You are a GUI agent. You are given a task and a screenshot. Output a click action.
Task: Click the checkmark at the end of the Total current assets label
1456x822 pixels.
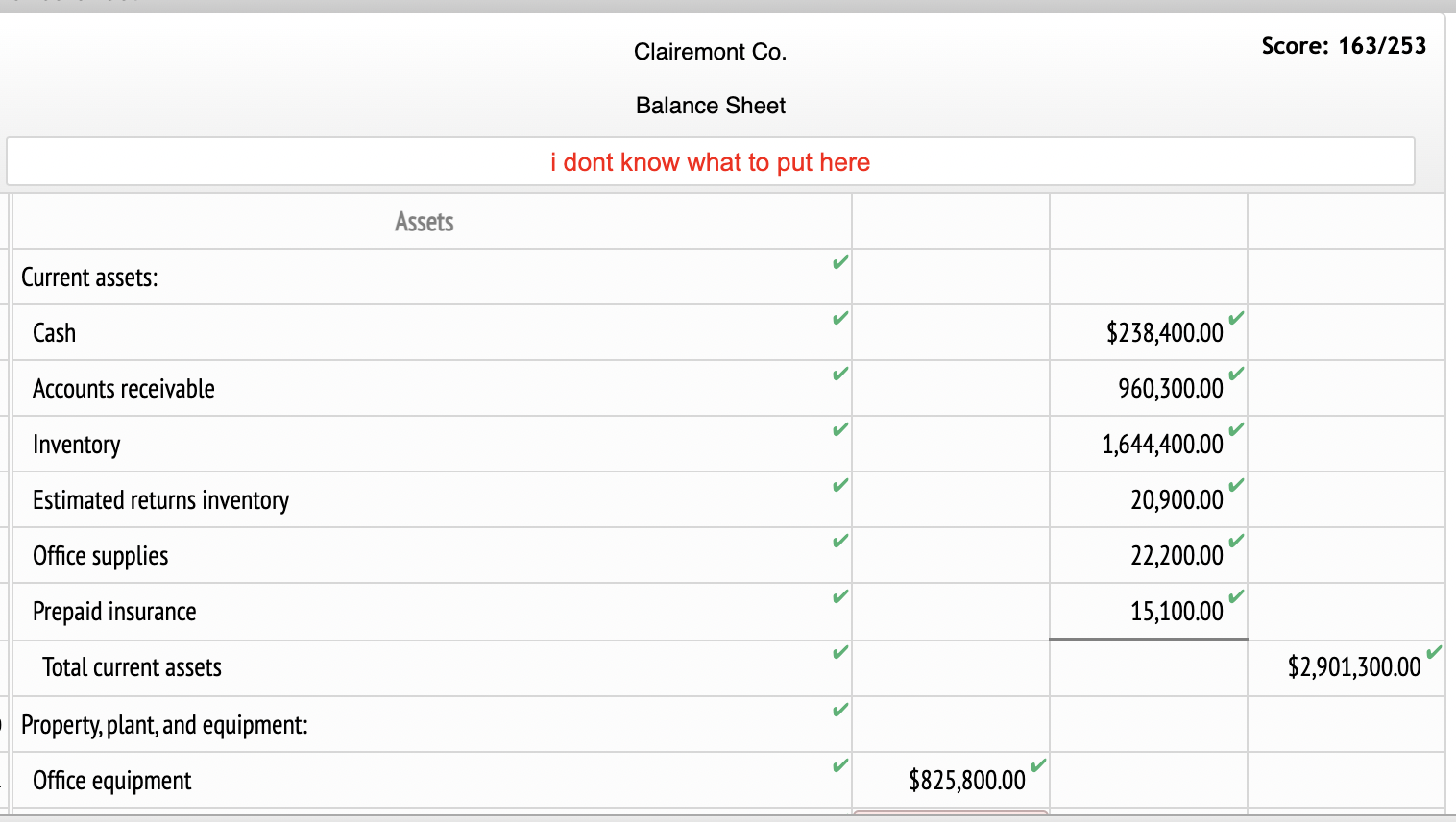coord(840,652)
